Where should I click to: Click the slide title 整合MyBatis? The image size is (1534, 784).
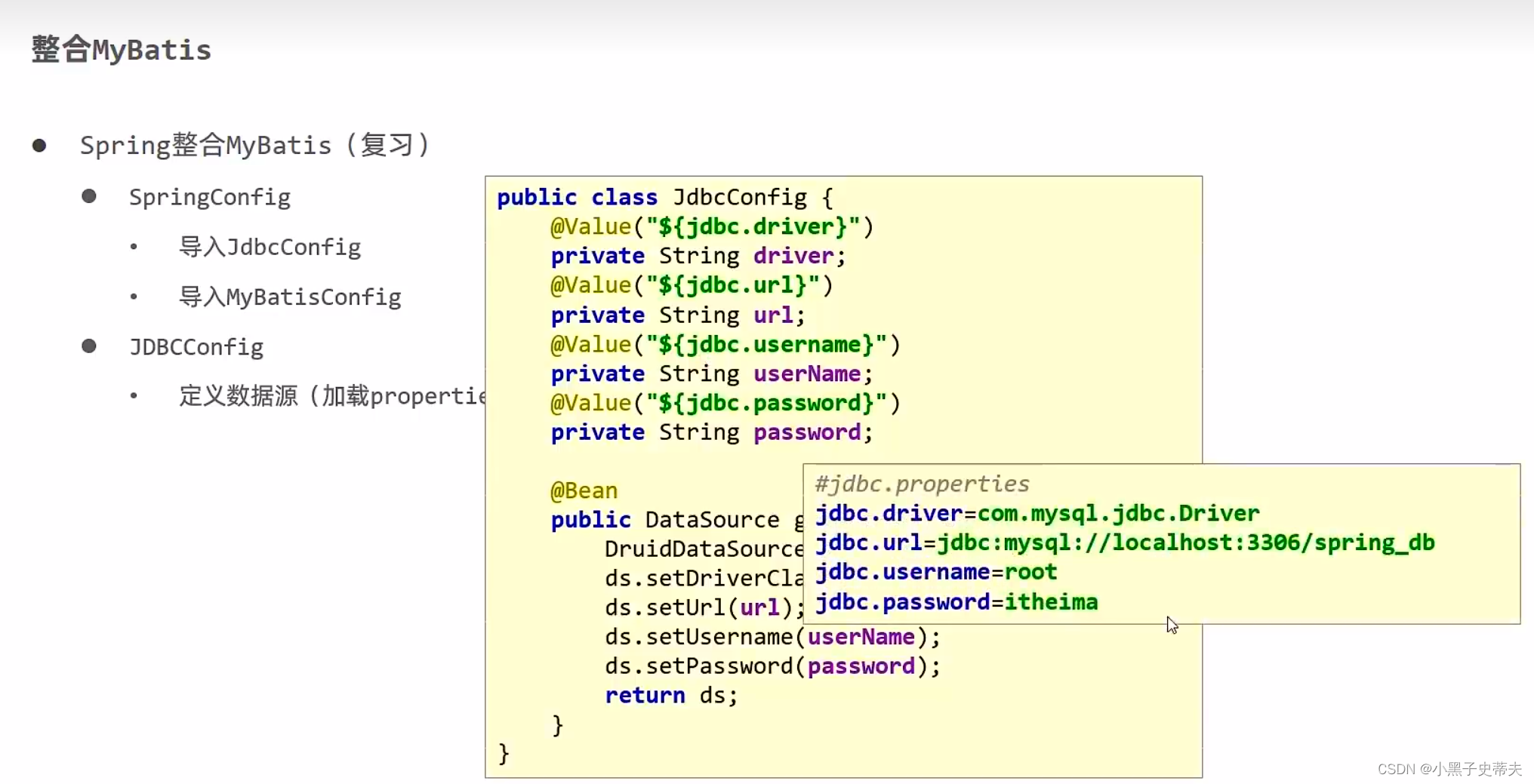click(122, 50)
